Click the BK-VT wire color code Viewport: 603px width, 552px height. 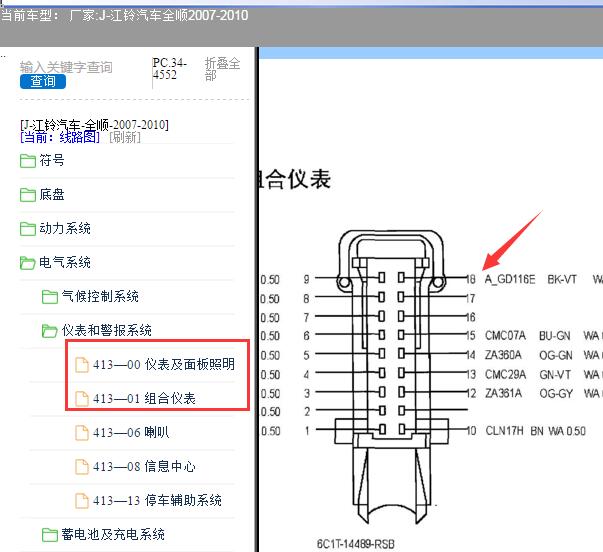click(562, 279)
